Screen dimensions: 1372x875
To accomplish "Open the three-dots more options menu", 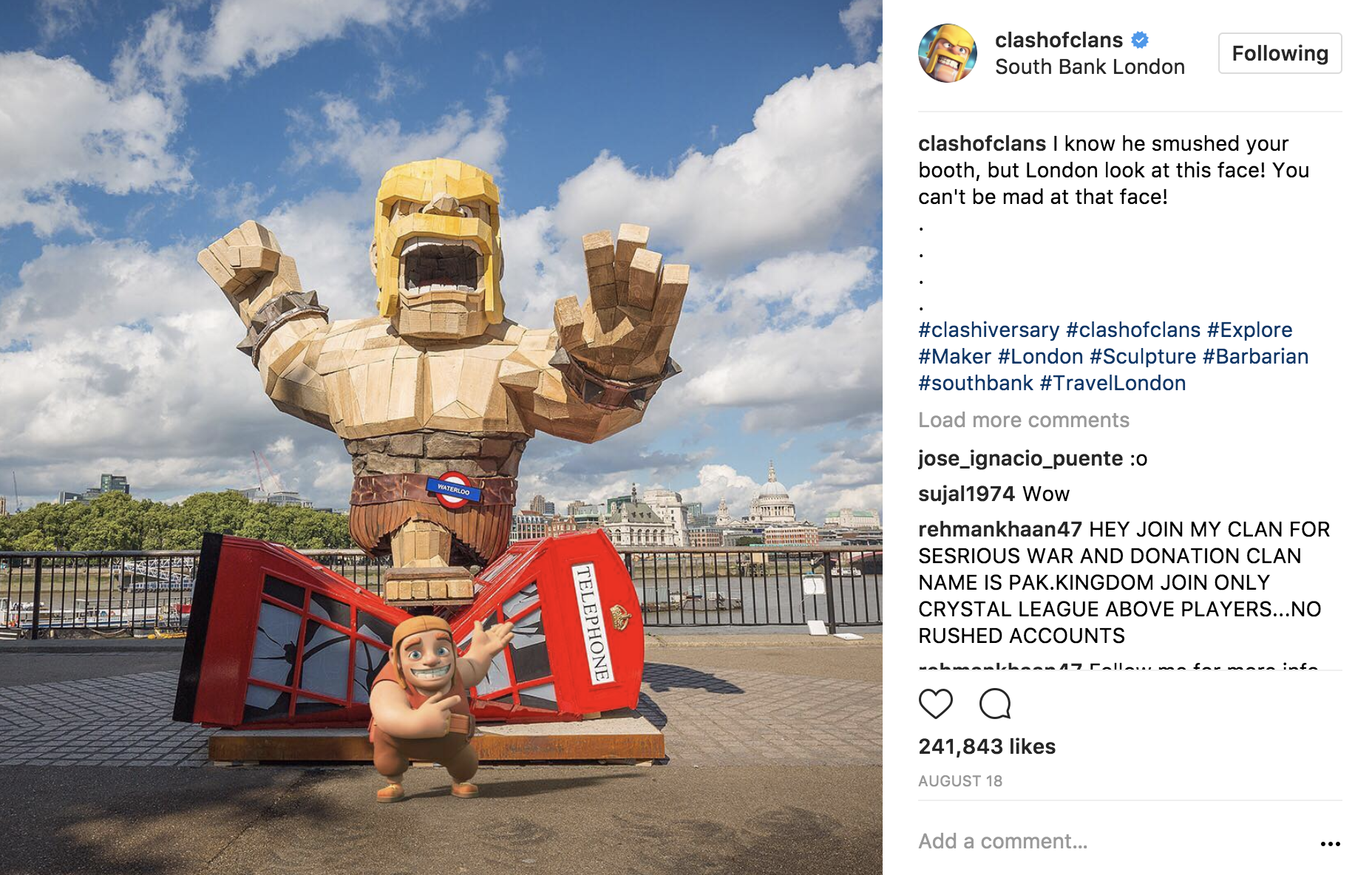I will (x=1330, y=844).
